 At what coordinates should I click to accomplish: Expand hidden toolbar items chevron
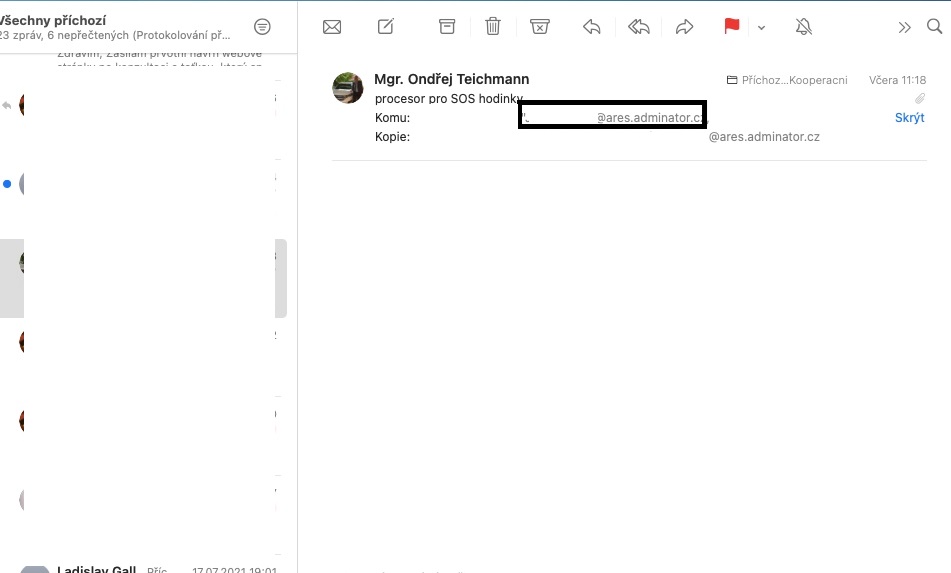905,27
